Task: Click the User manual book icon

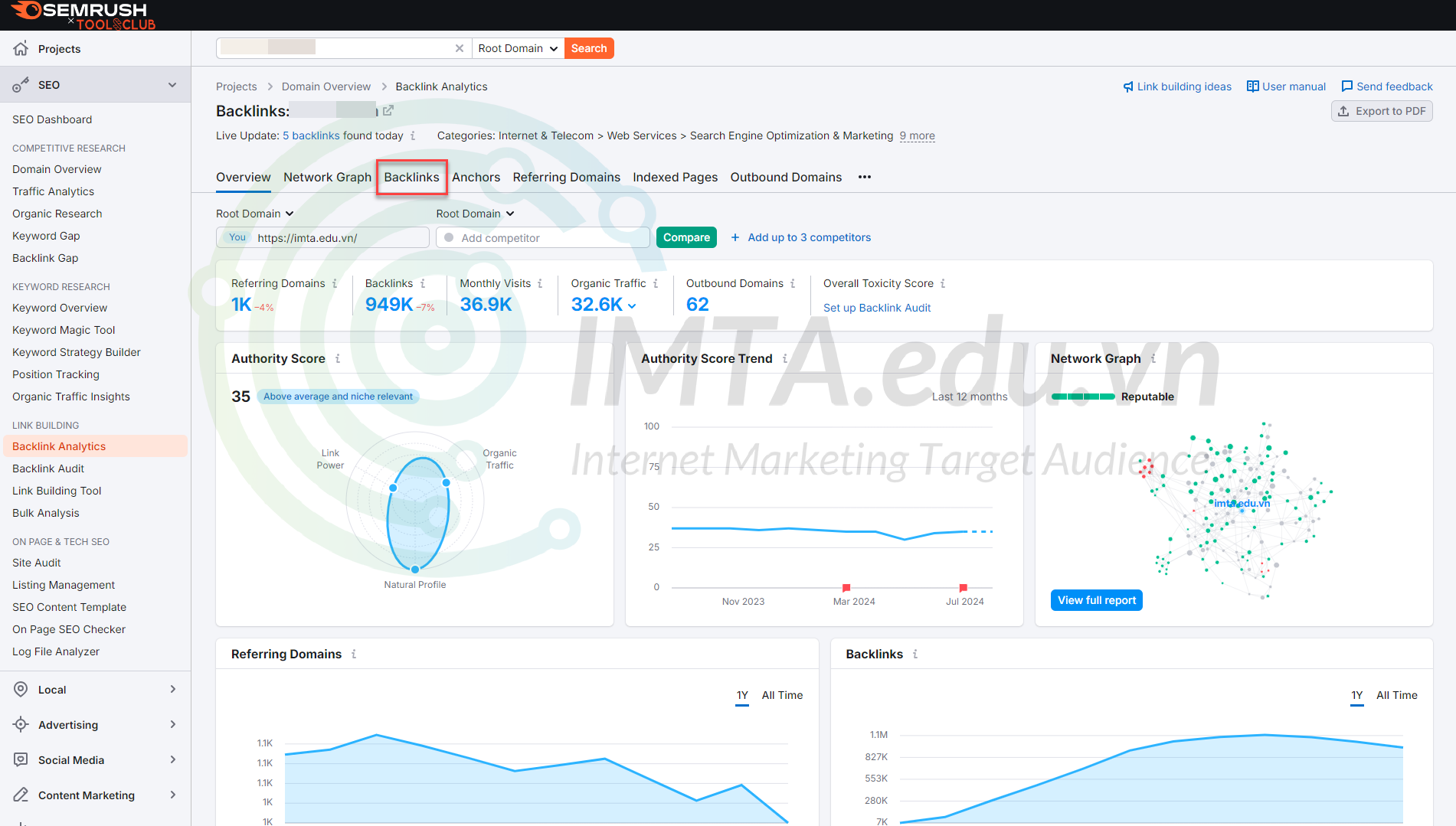Action: point(1253,87)
